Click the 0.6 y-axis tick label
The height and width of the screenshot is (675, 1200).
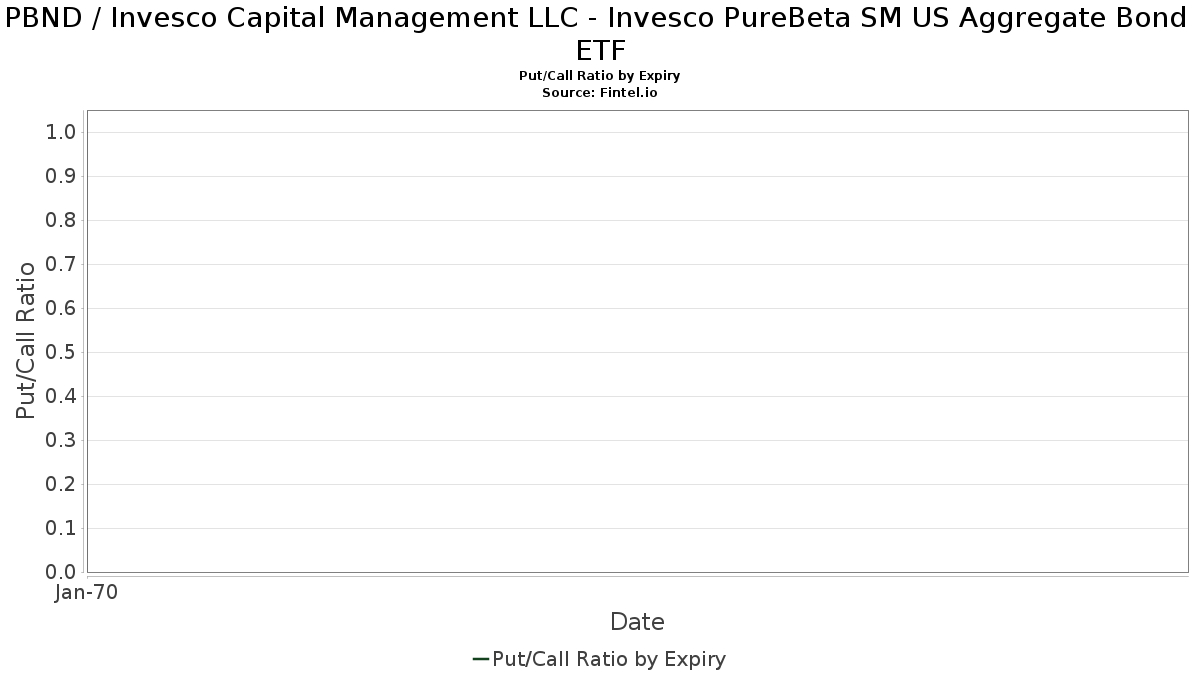(61, 309)
